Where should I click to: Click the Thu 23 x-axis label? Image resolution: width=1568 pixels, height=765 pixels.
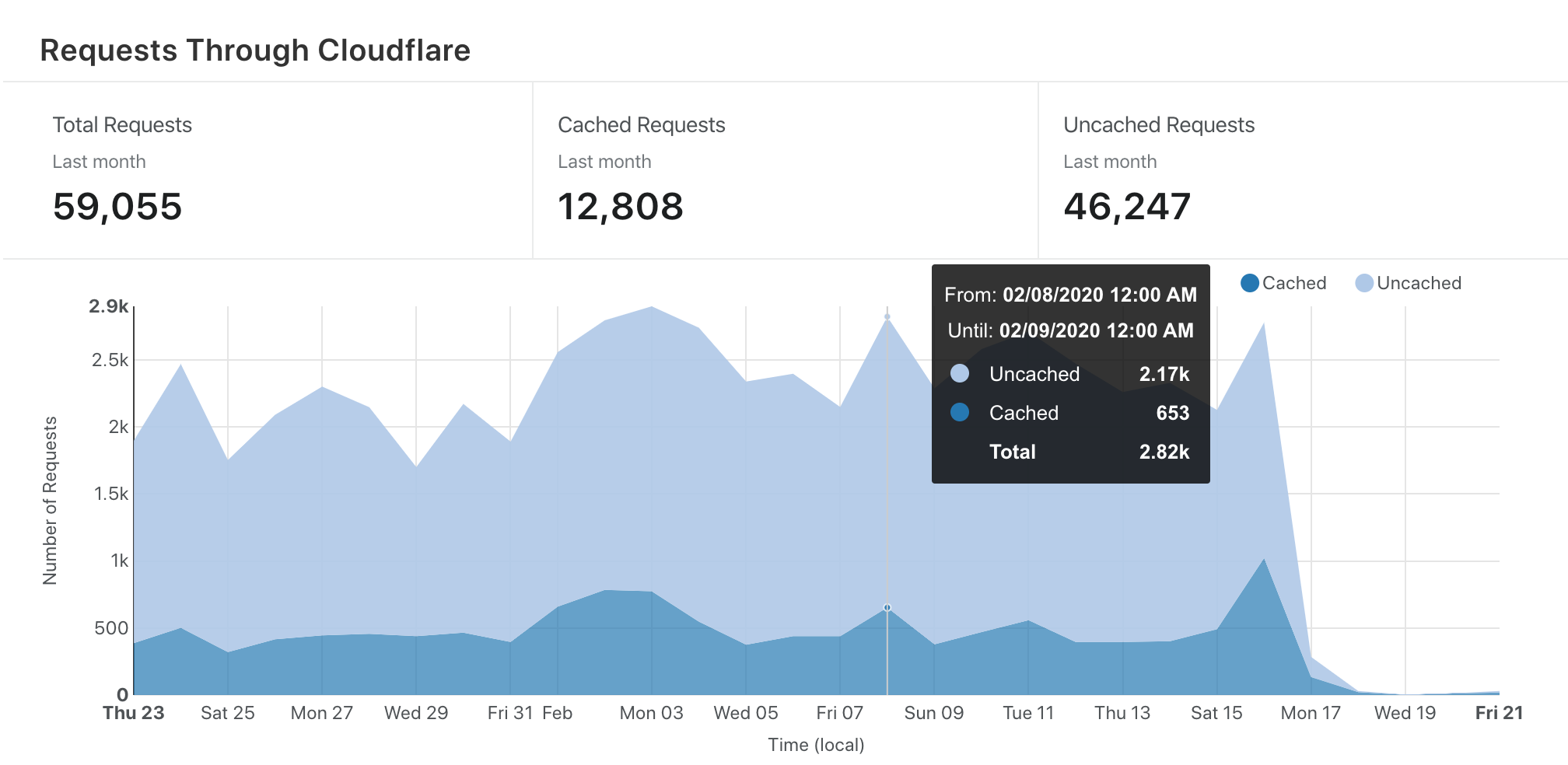tap(134, 713)
